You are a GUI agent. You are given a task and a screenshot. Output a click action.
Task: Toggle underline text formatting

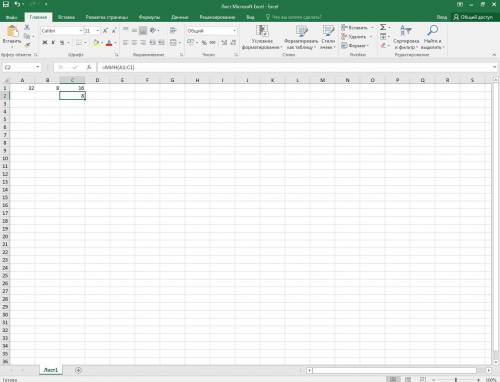[62, 43]
